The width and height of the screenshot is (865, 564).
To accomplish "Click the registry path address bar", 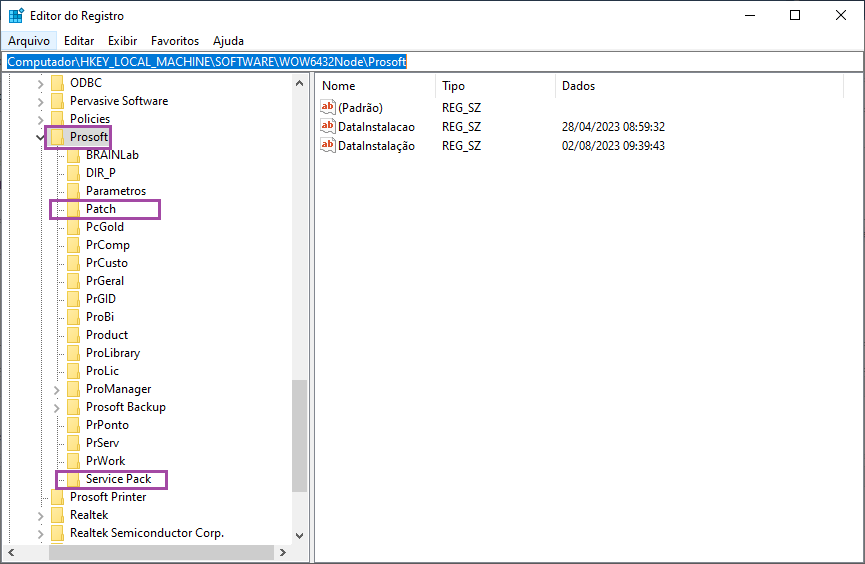I will (x=433, y=62).
